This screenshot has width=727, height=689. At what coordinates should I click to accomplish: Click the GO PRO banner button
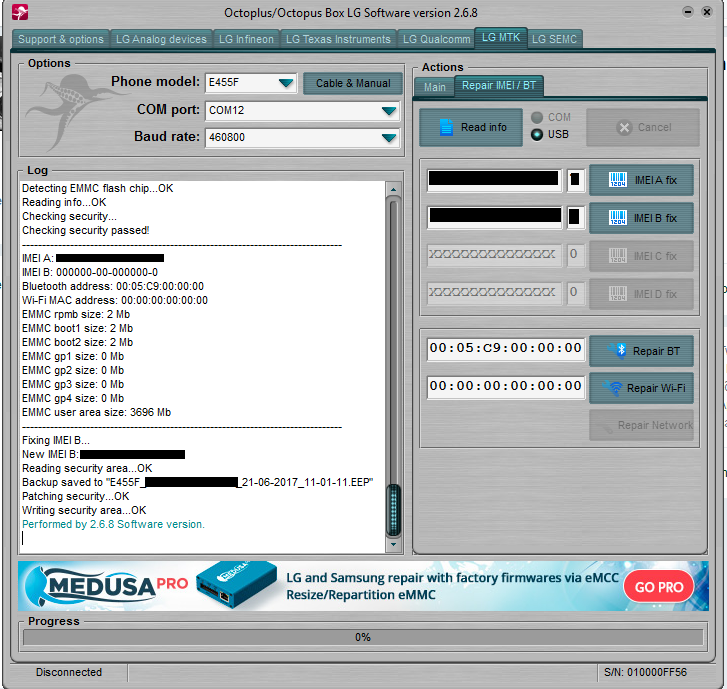tap(658, 587)
